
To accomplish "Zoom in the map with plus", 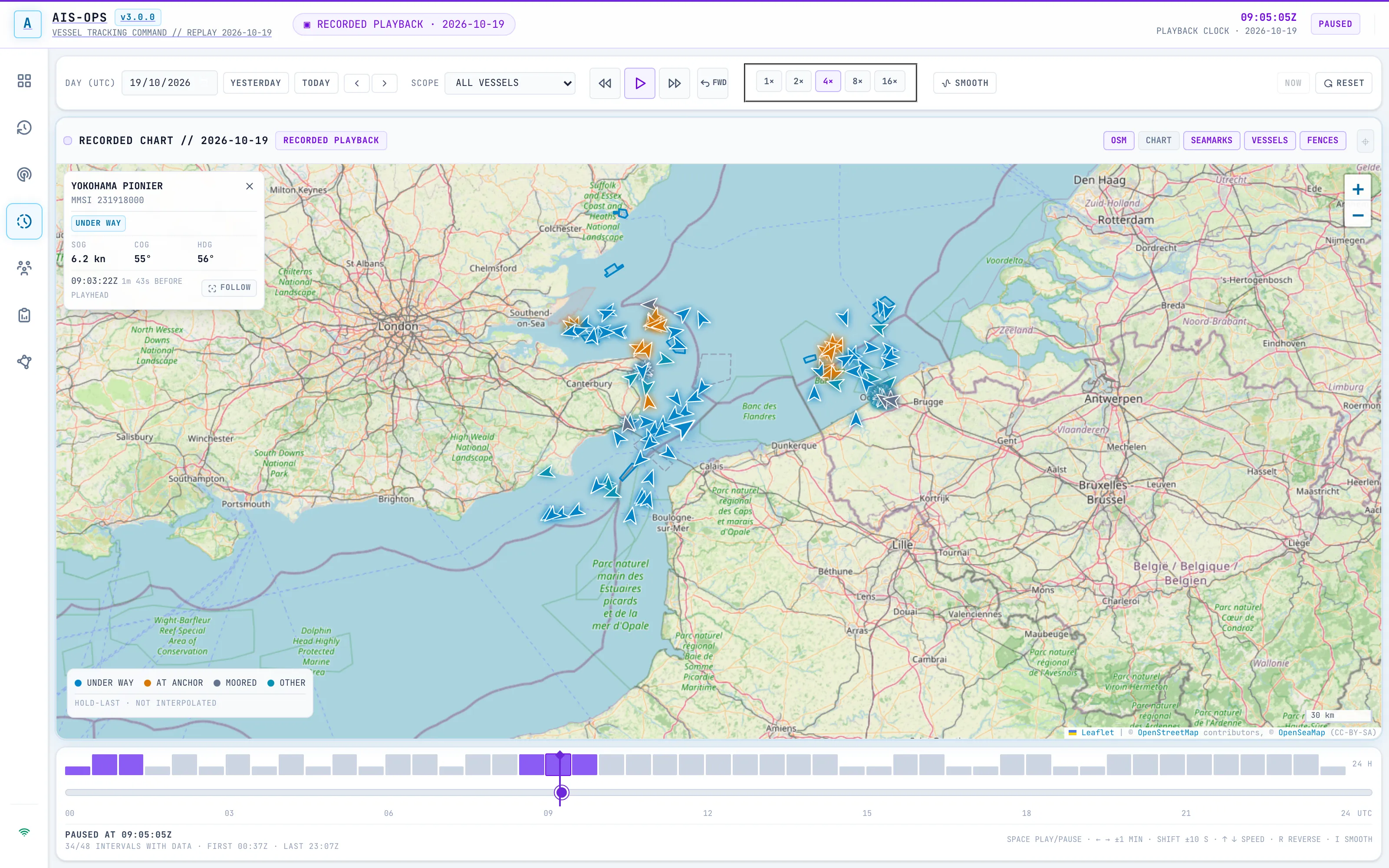I will pyautogui.click(x=1357, y=190).
